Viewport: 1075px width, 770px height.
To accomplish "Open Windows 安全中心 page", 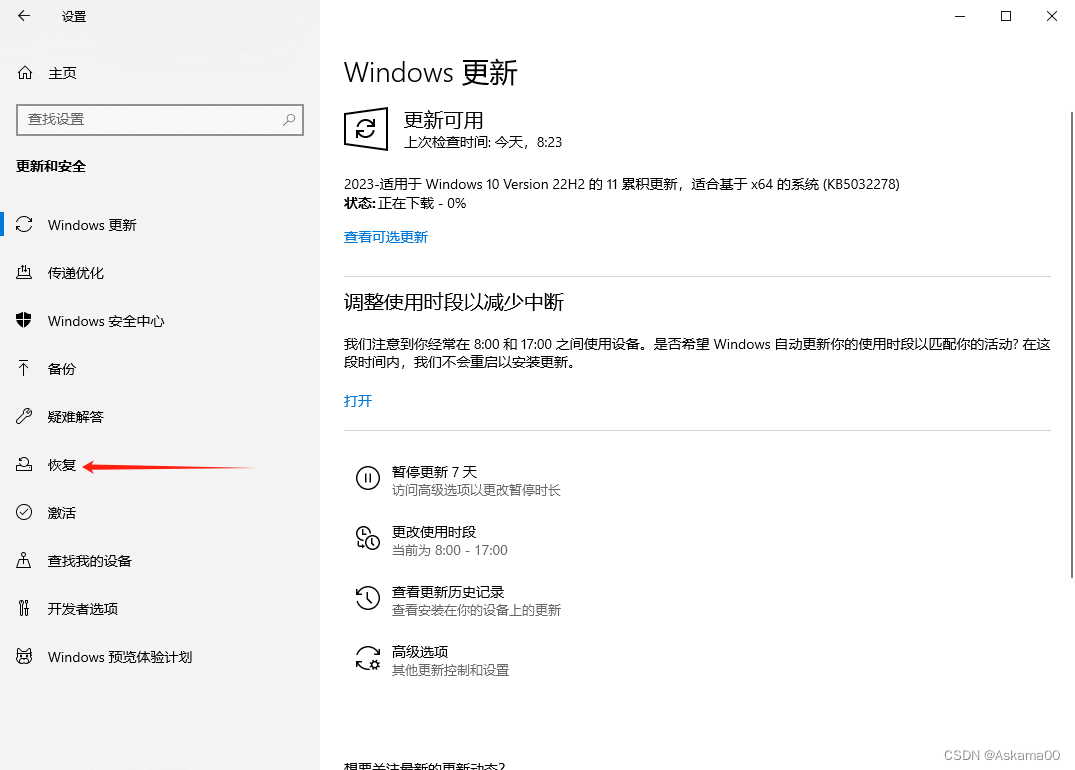I will click(106, 321).
